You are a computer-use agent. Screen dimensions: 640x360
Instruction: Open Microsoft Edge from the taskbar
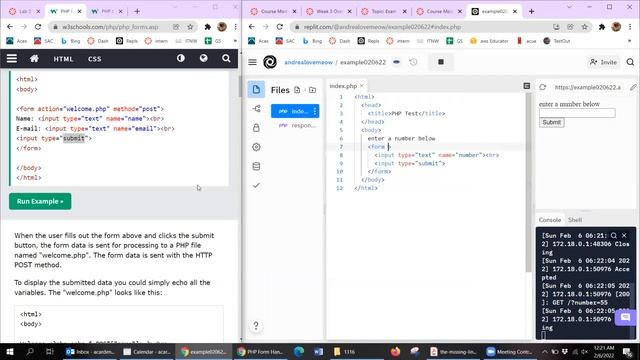point(299,351)
